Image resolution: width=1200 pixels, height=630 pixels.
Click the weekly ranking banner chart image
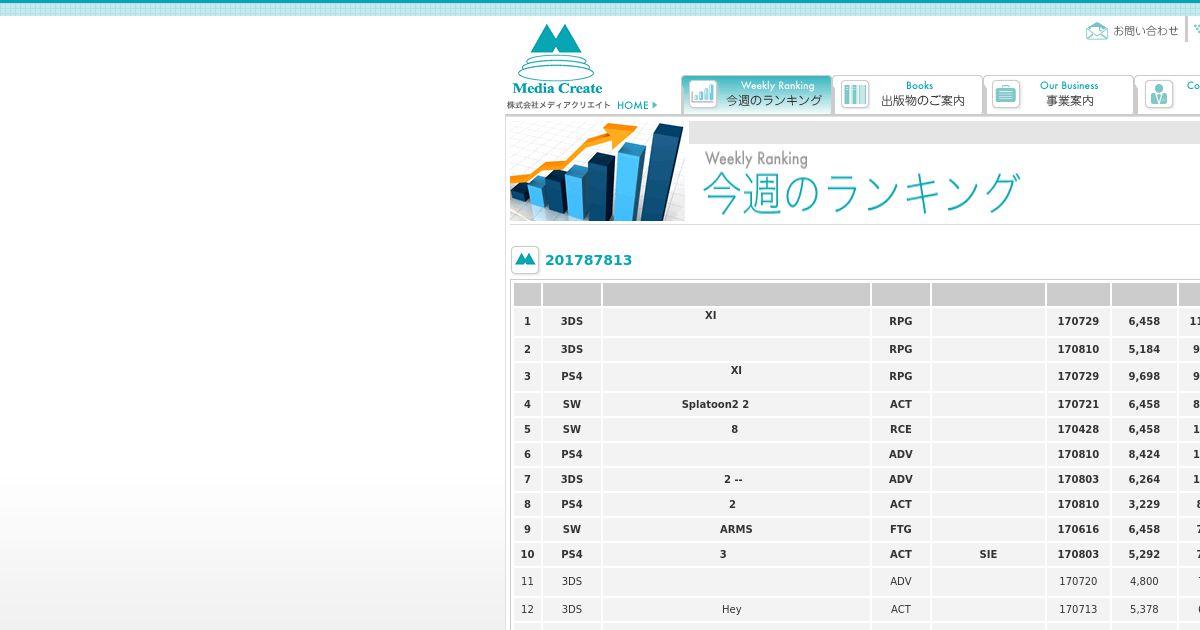(598, 171)
